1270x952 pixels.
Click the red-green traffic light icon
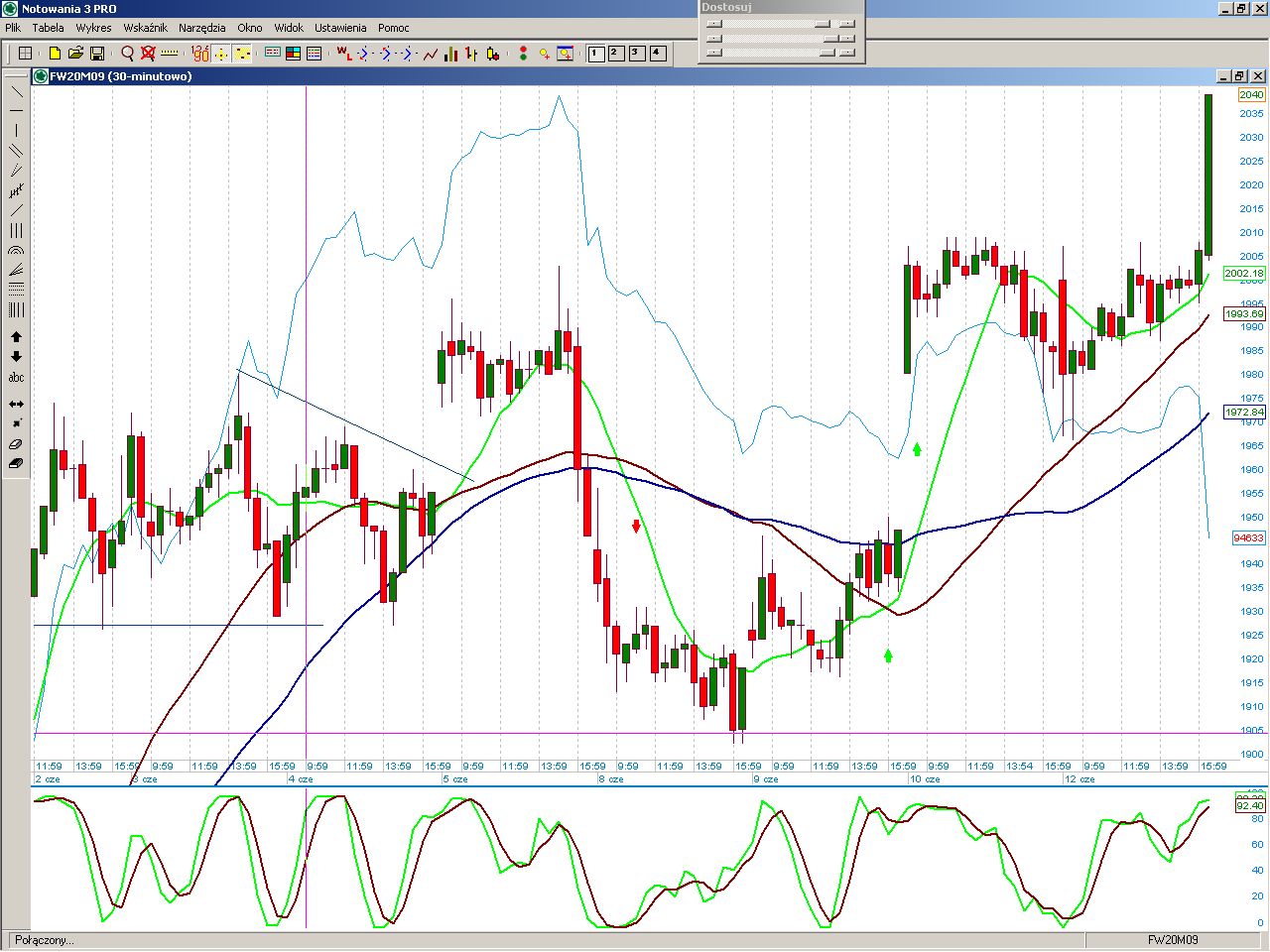click(x=523, y=54)
